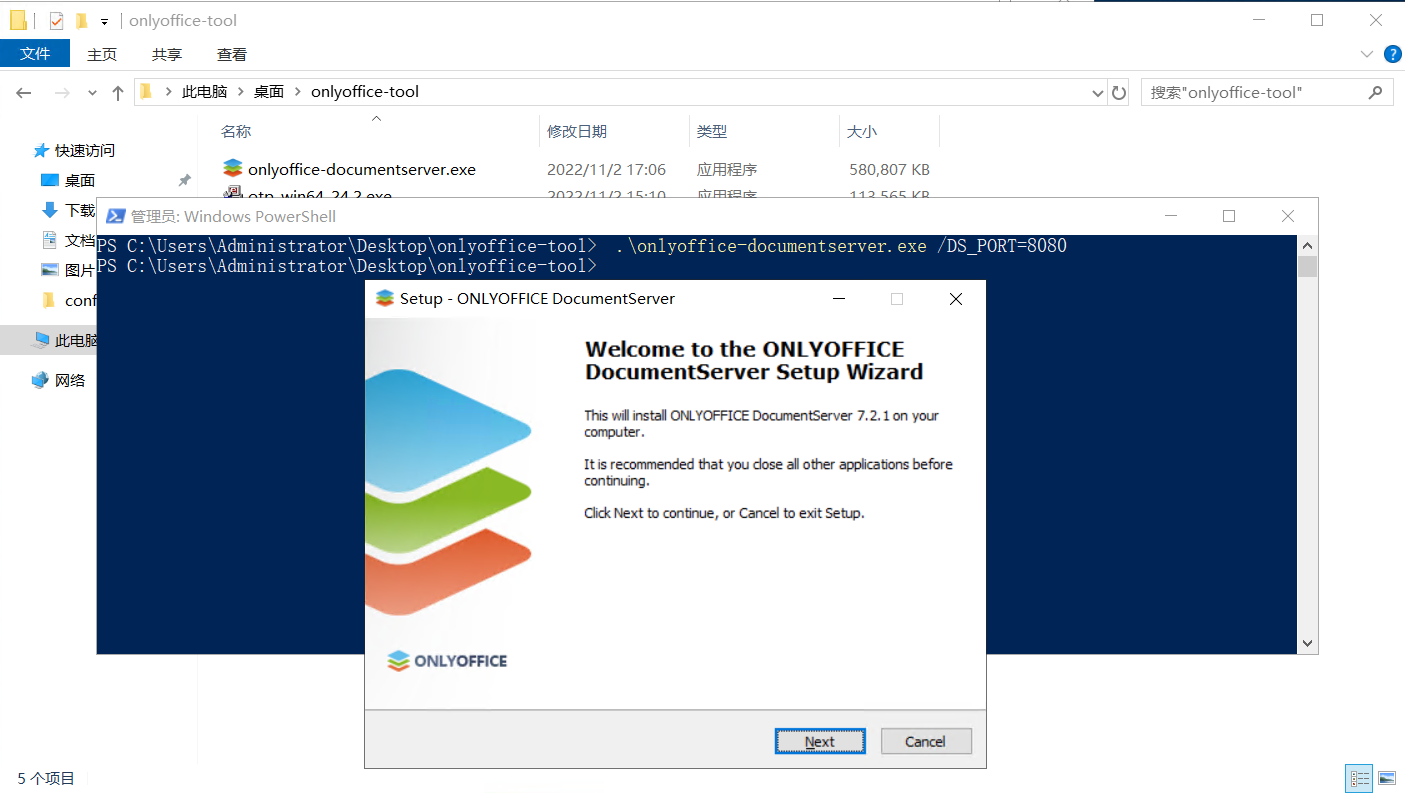Refresh the onlyoffice-tool folder
Screen dimensions: 1405x793
[1119, 92]
